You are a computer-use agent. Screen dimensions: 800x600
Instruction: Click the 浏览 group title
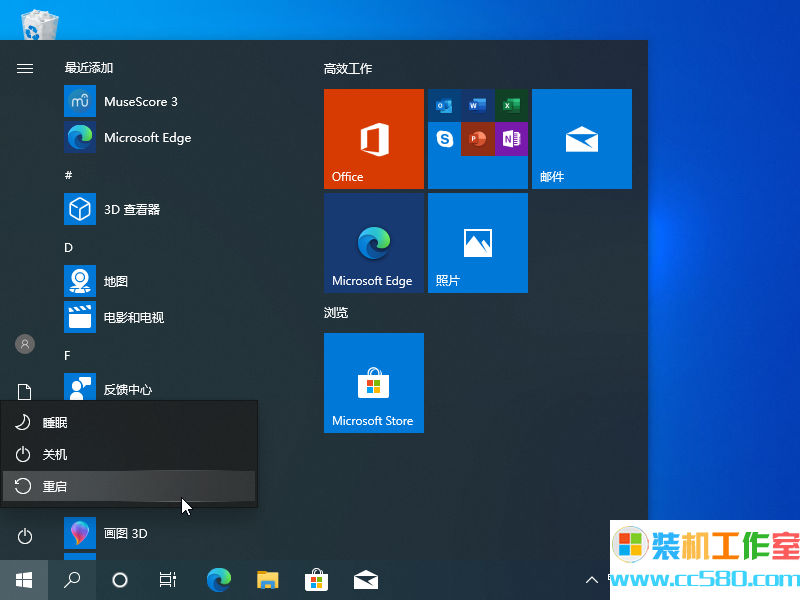point(336,313)
